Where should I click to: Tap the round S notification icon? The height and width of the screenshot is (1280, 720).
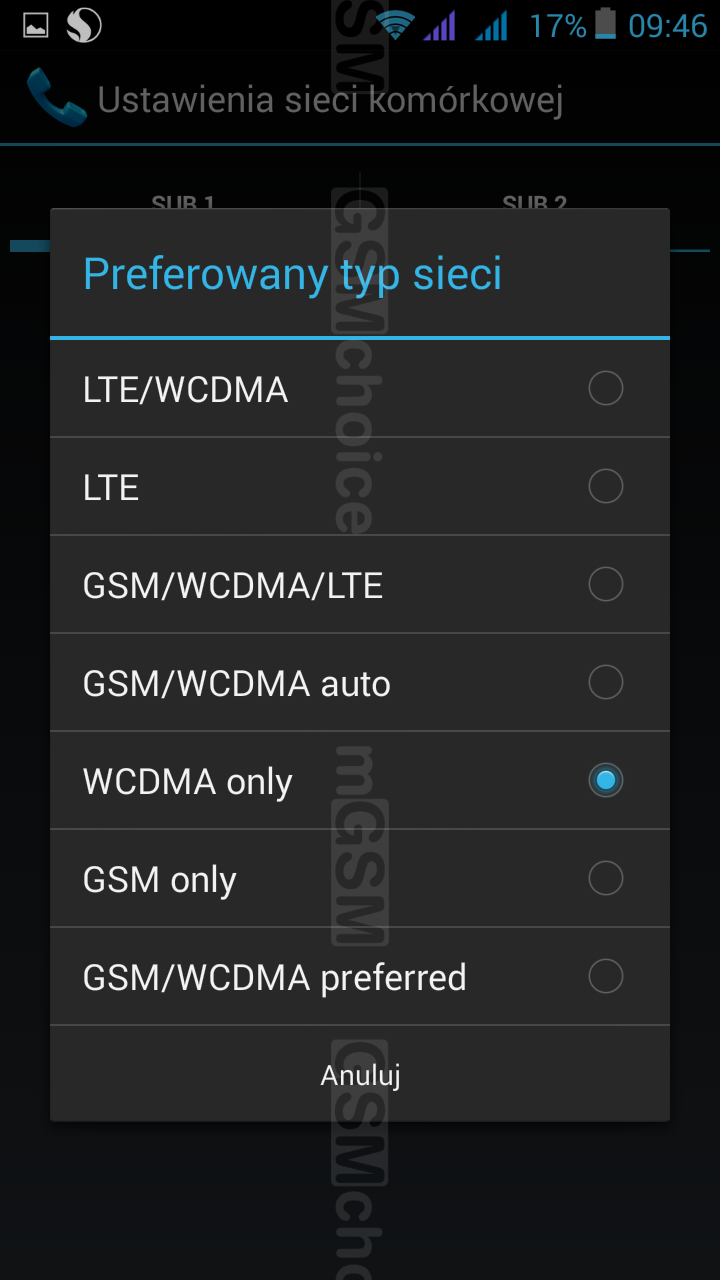pos(84,26)
